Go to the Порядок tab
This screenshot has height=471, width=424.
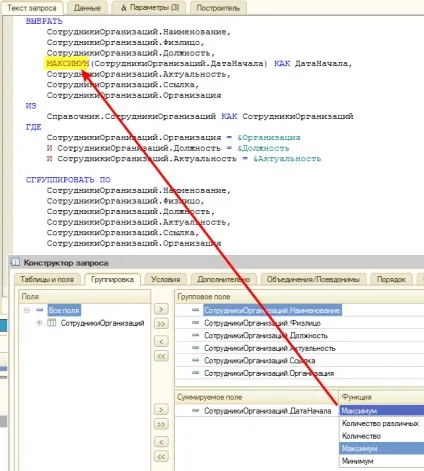tap(391, 279)
